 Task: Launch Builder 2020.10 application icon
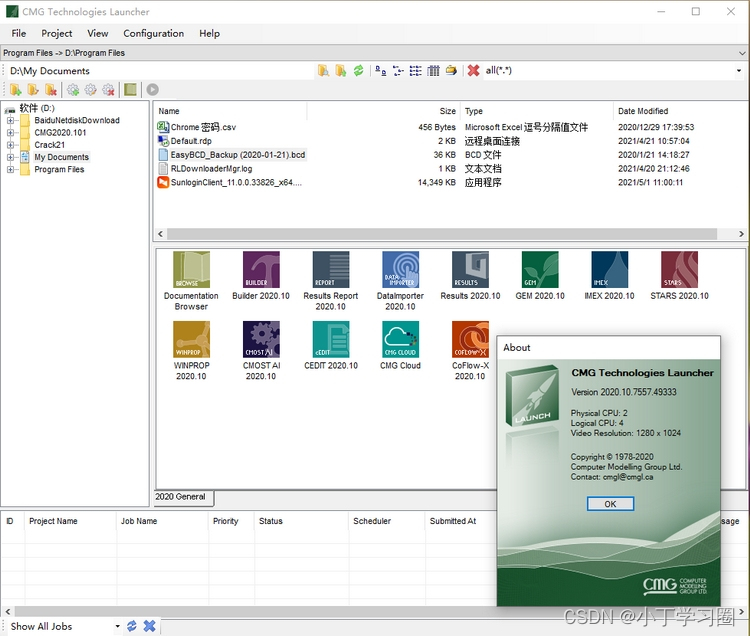261,270
